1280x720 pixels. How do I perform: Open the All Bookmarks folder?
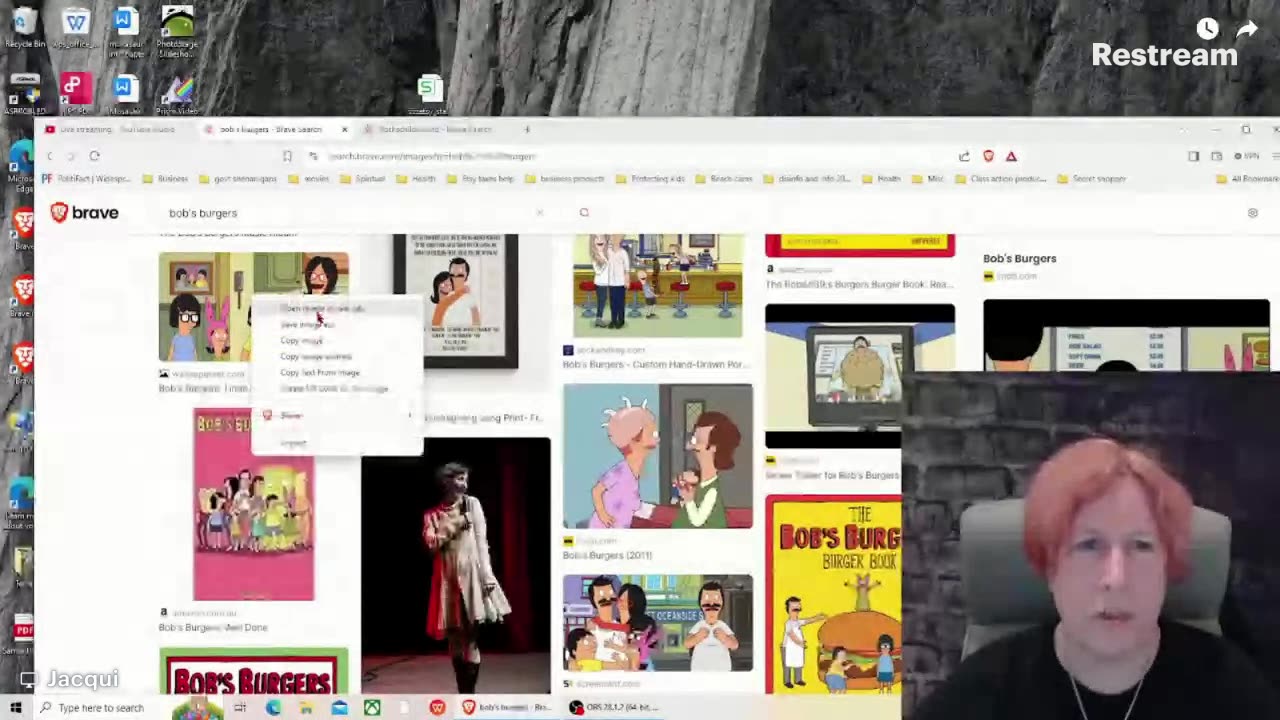click(1247, 179)
